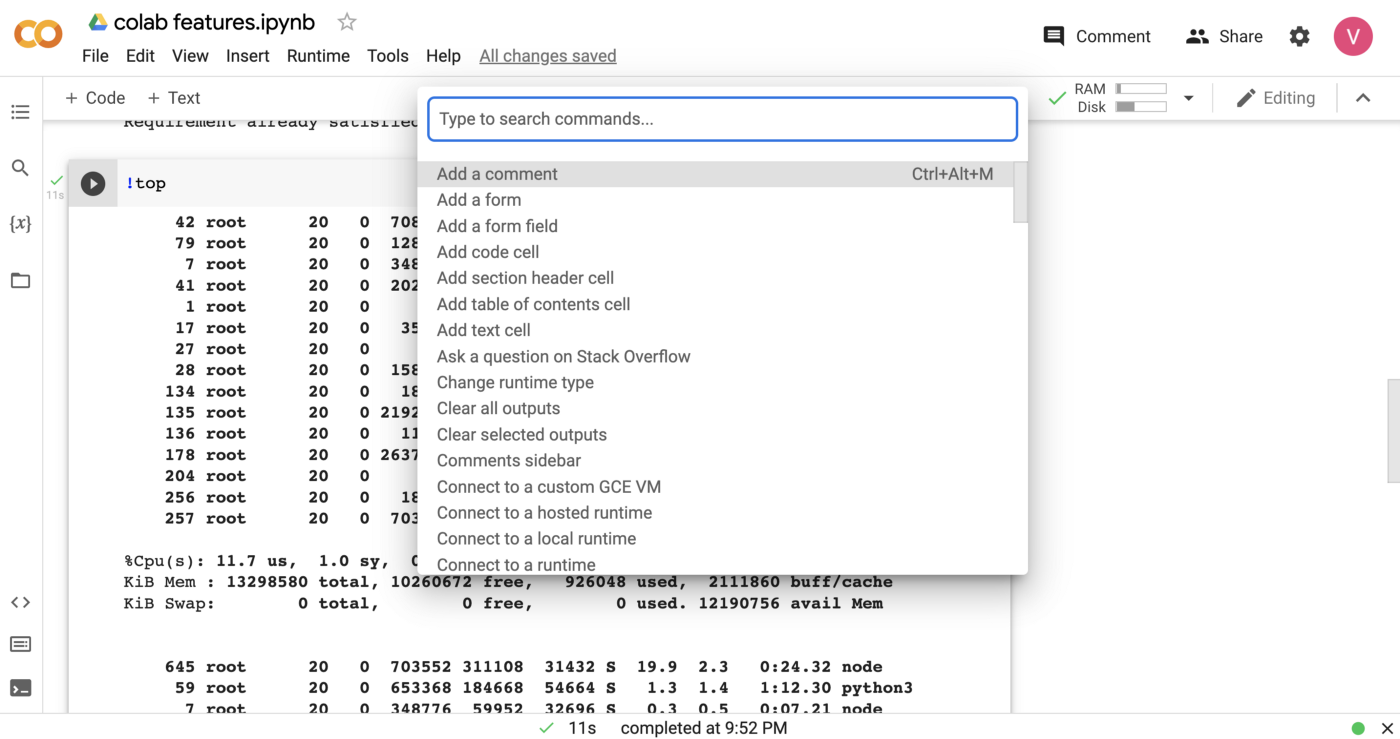The width and height of the screenshot is (1400, 739).
Task: Open the File menu
Action: tap(95, 56)
